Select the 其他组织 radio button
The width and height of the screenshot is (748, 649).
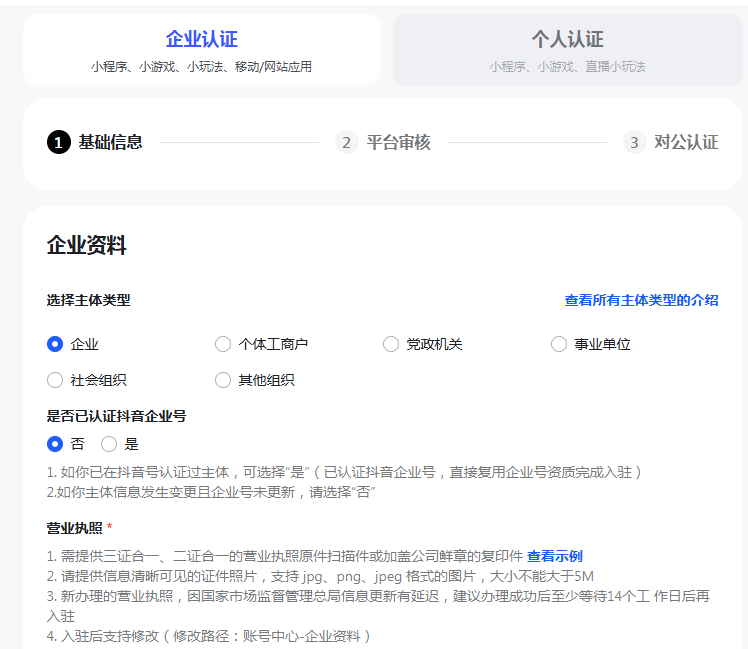(223, 380)
